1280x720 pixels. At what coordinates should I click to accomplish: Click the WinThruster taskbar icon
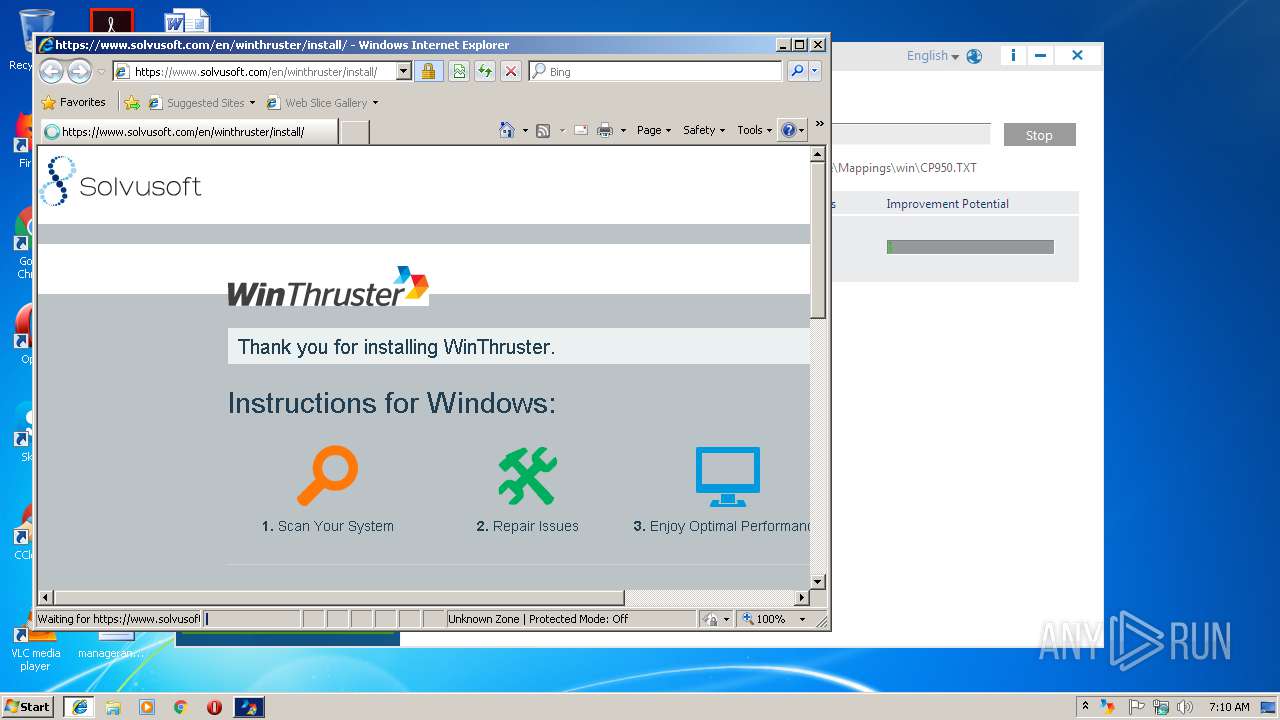tap(249, 707)
